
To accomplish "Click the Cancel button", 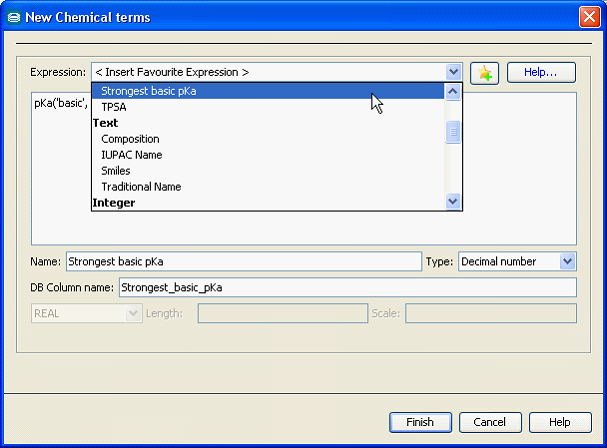I will (490, 422).
